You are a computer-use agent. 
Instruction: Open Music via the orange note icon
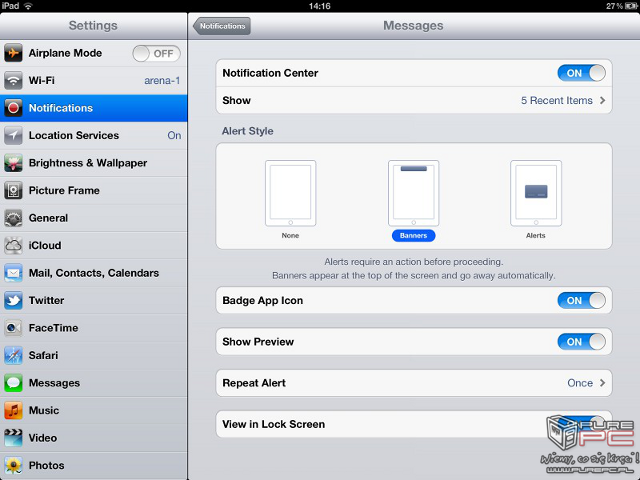tap(14, 410)
